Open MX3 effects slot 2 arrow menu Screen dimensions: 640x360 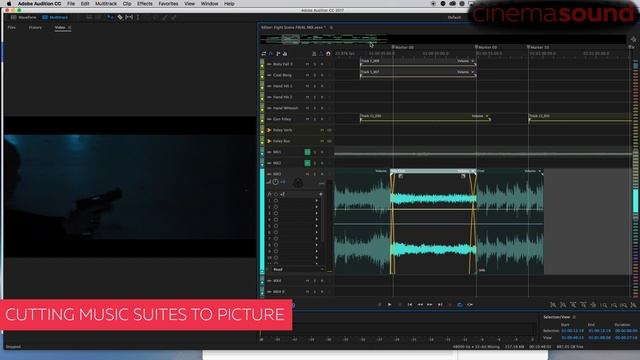pyautogui.click(x=317, y=207)
